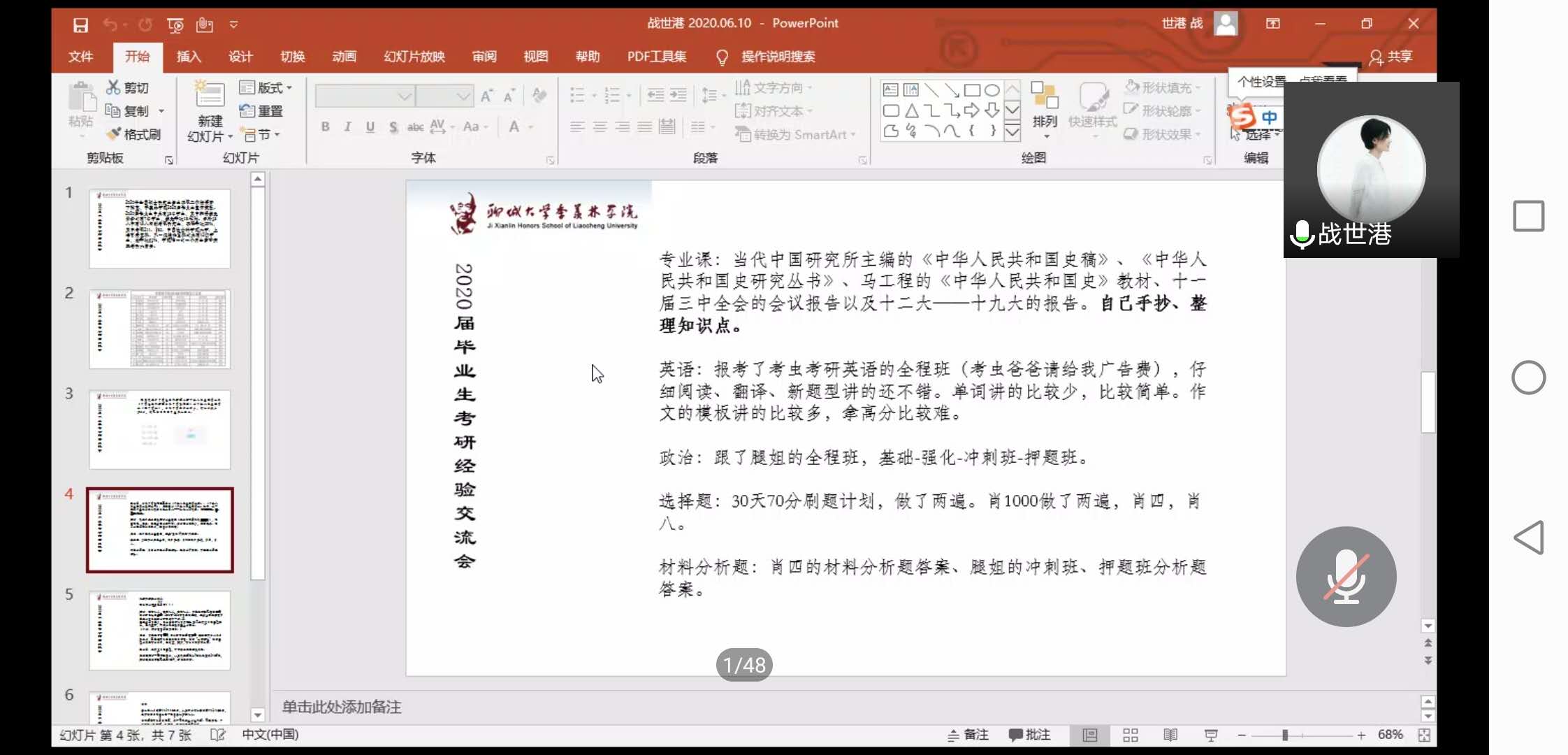Click the zoom slider handle
The width and height of the screenshot is (1568, 755).
tap(1284, 735)
